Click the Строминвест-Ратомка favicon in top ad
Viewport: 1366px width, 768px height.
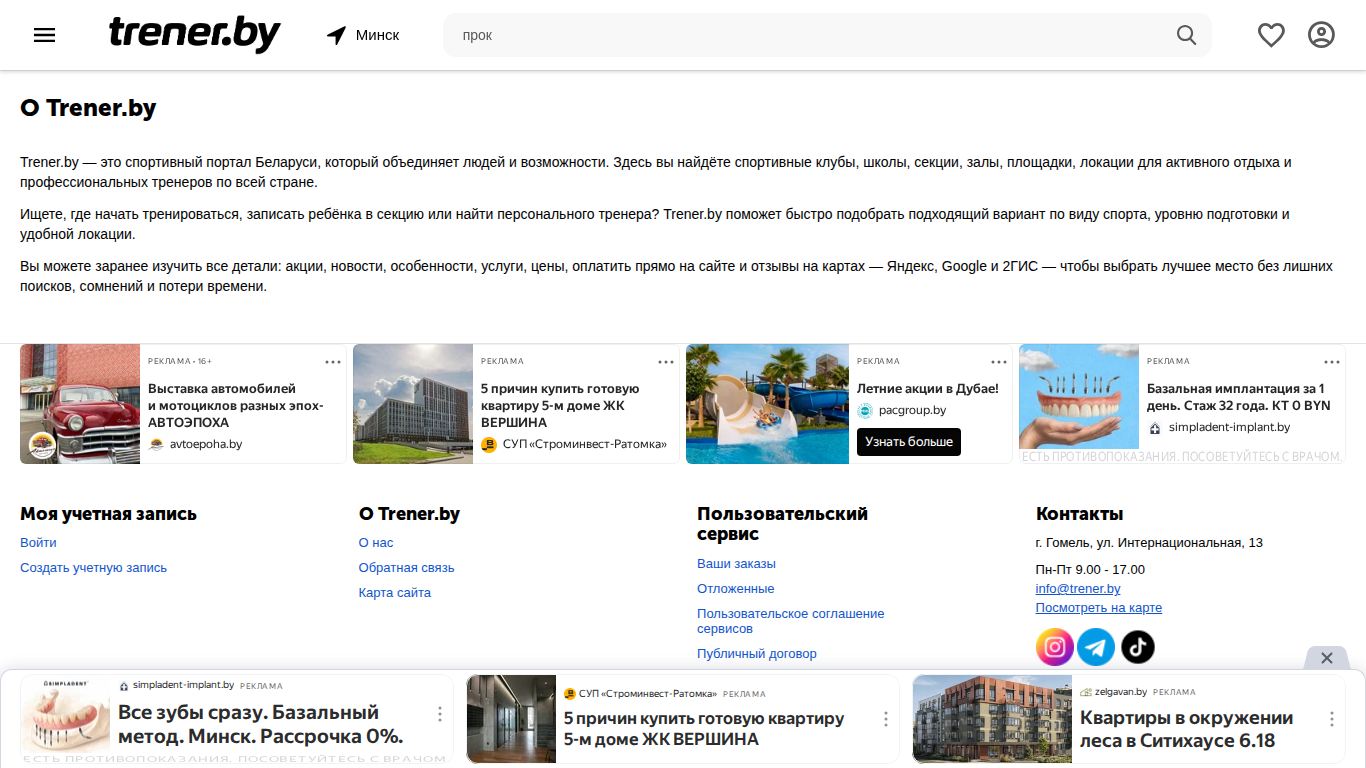coord(489,444)
